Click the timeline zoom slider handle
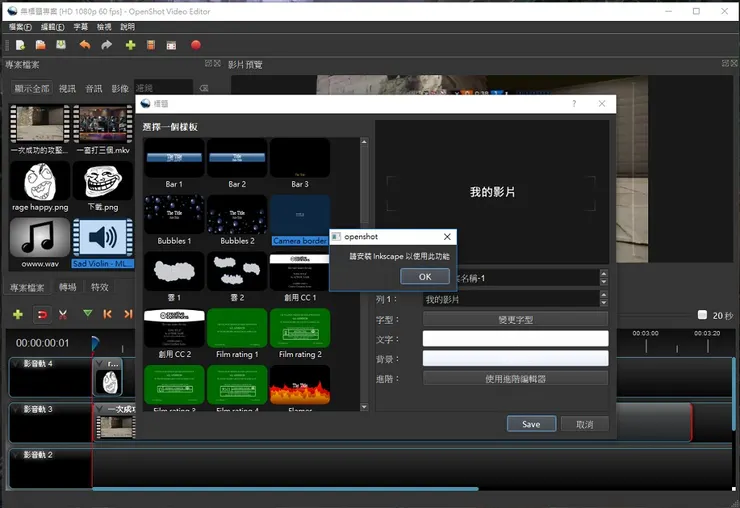Viewport: 740px width, 508px height. 702,314
